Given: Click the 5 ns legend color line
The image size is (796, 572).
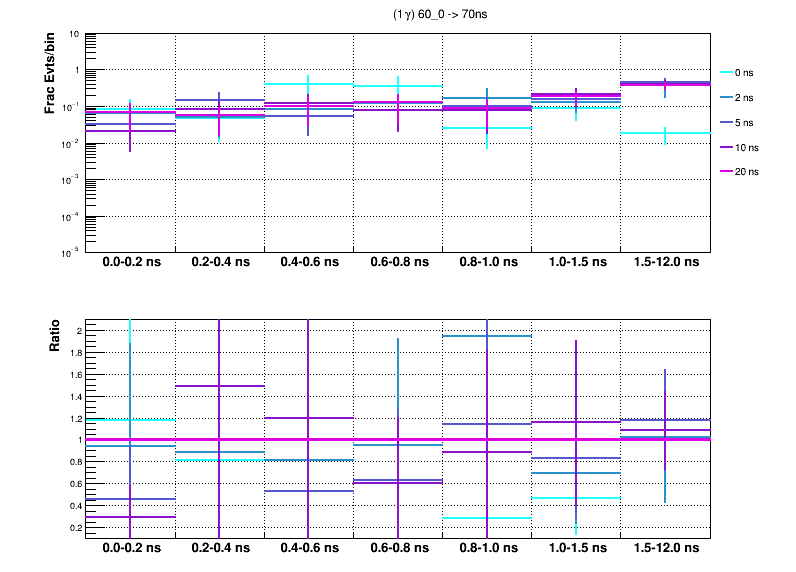Looking at the screenshot, I should coord(727,122).
